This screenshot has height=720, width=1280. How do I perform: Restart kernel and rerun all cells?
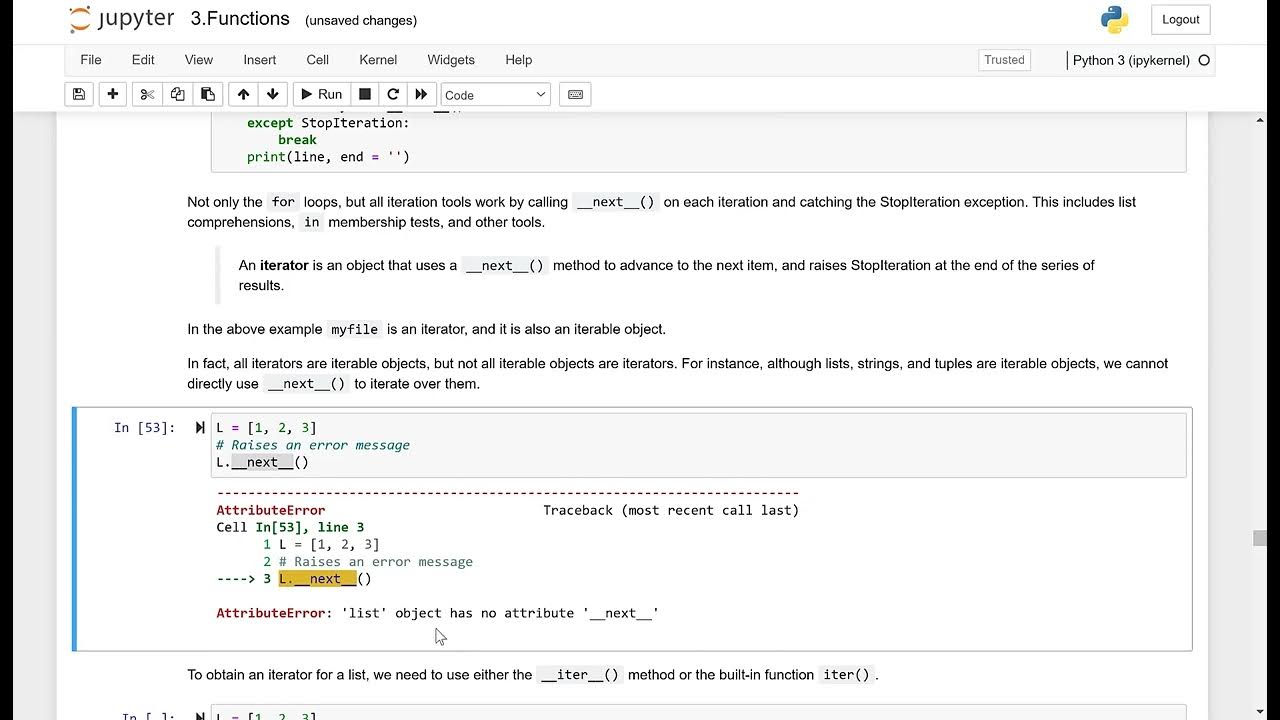[421, 94]
